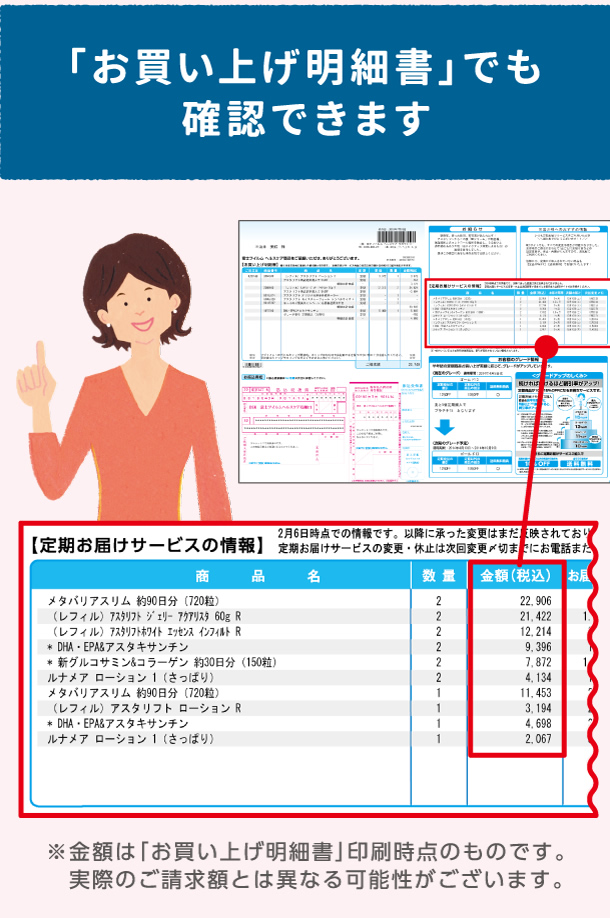
Task: Click the ※金額は「お買い上げ明細書」印刷時点 footnote
Action: point(307,851)
